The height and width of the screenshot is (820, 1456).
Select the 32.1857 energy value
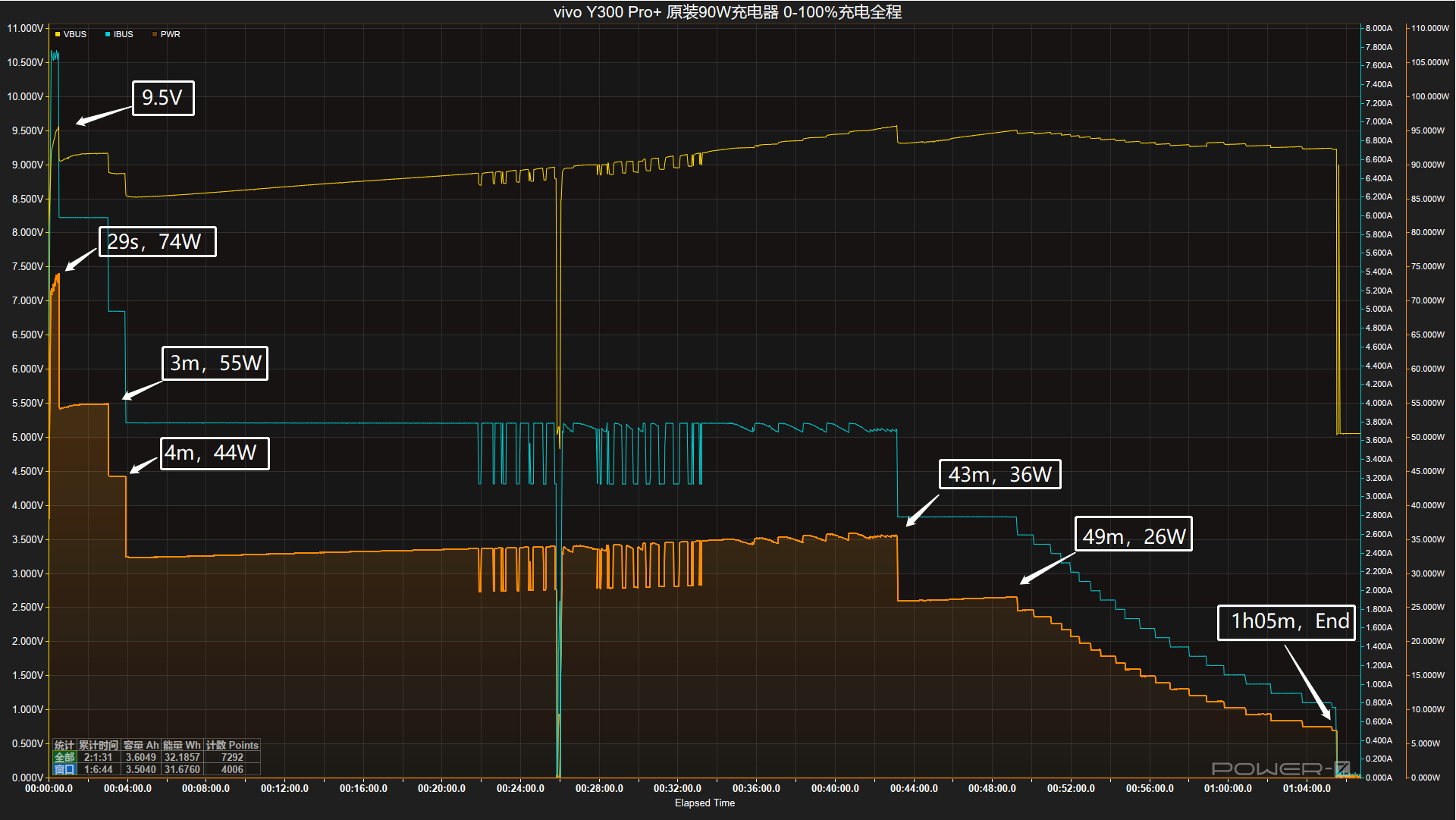(x=182, y=757)
